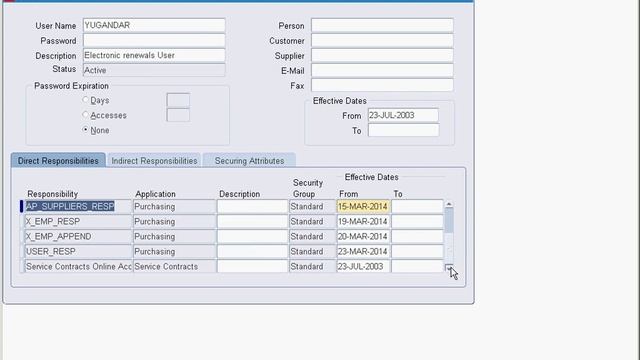Click the 20-MAR-2014 From date cell

[363, 237]
